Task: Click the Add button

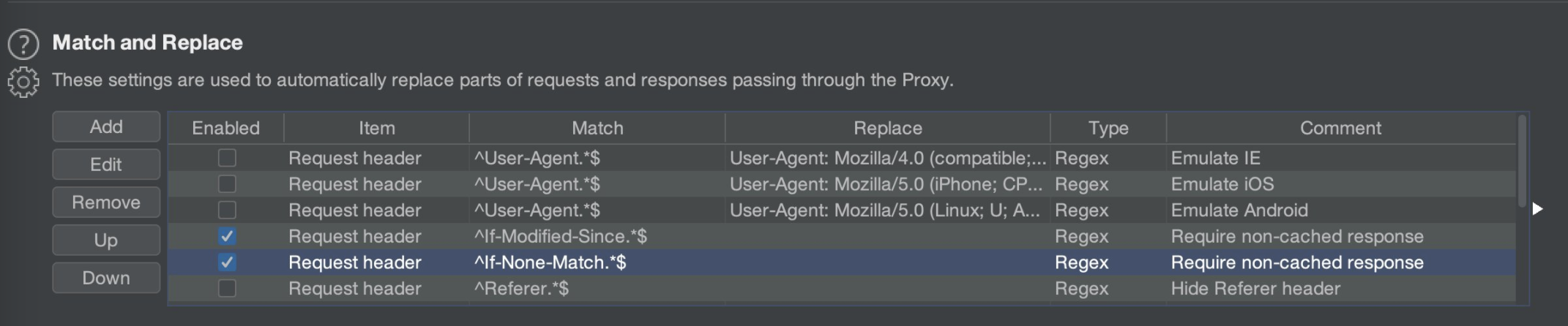Action: [x=106, y=126]
